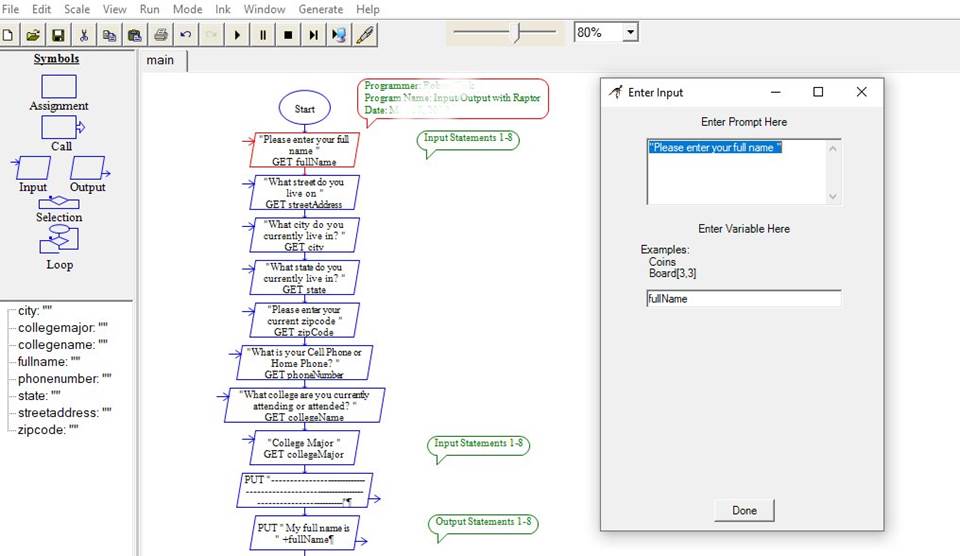Open the Ink menu
Screen dimensions: 960x556
[223, 9]
